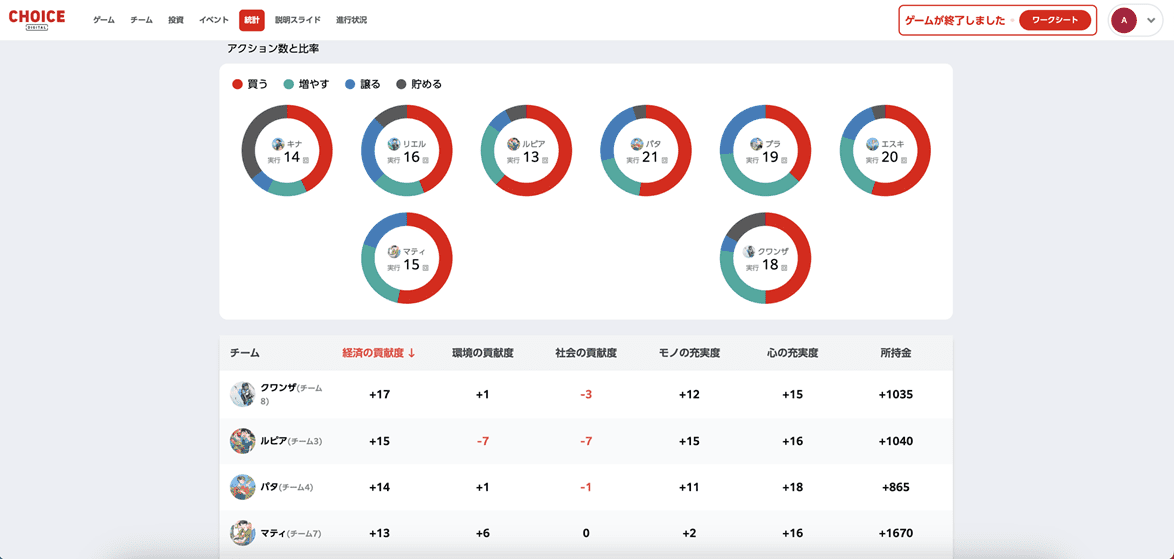
Task: Sort by 所持金 column header
Action: click(x=895, y=353)
